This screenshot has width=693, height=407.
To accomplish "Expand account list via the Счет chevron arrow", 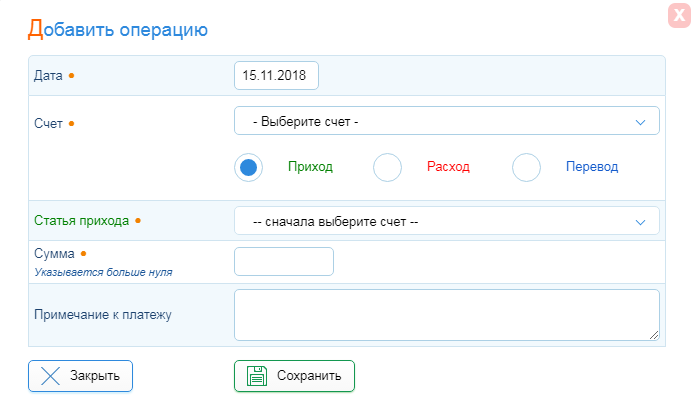I will 640,122.
